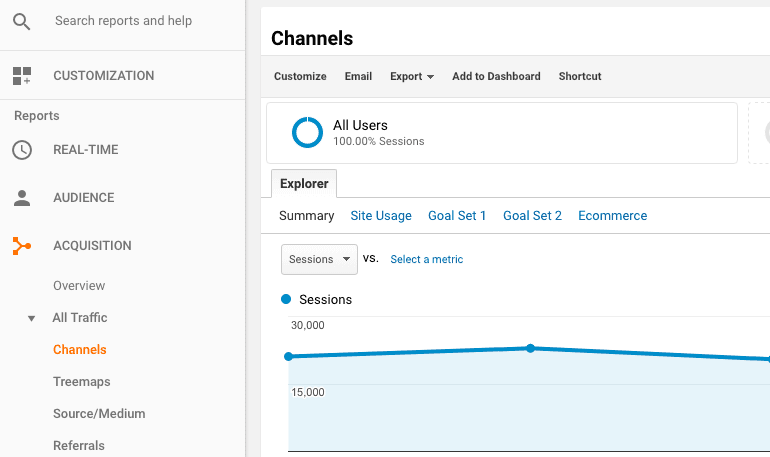Open the Source/Medium report
Image resolution: width=770 pixels, height=457 pixels.
(x=99, y=414)
